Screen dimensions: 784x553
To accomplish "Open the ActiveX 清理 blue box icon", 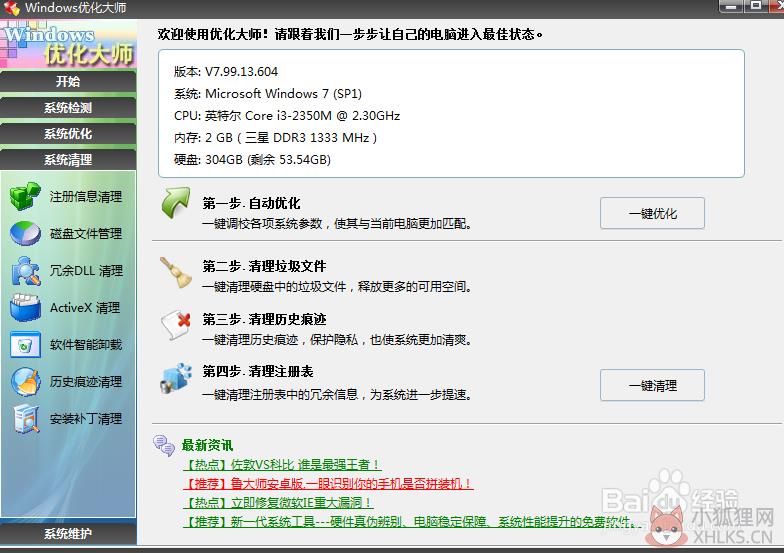I will (x=26, y=308).
